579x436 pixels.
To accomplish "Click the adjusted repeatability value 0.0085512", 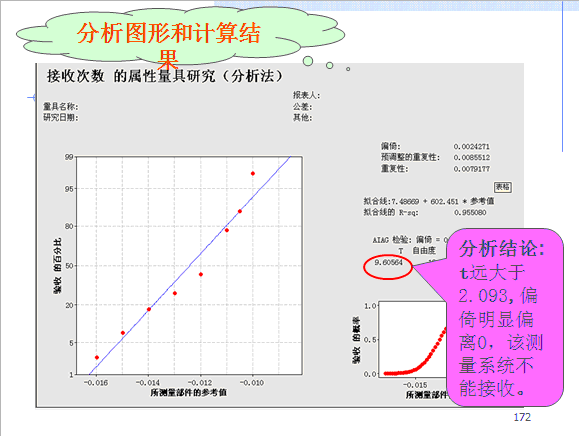I will [x=472, y=158].
